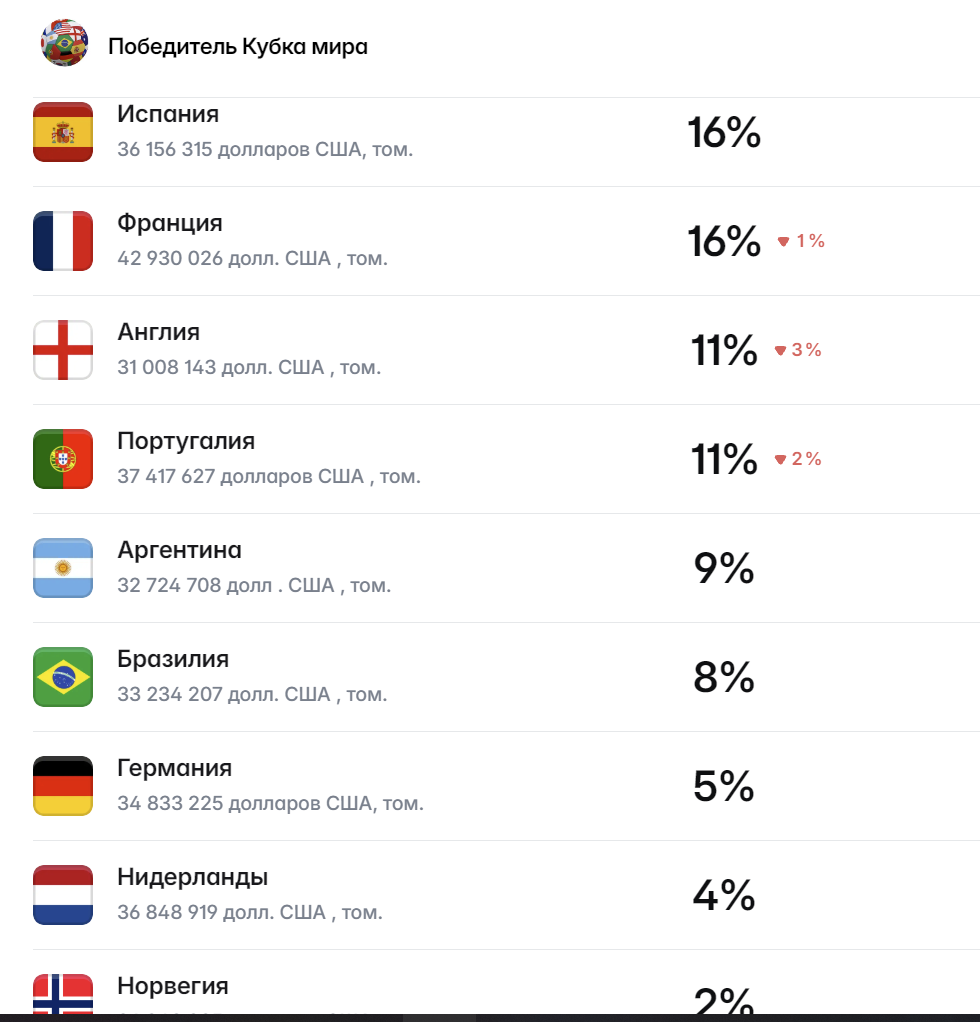Select the Spain flag icon
The image size is (980, 1022).
(63, 132)
